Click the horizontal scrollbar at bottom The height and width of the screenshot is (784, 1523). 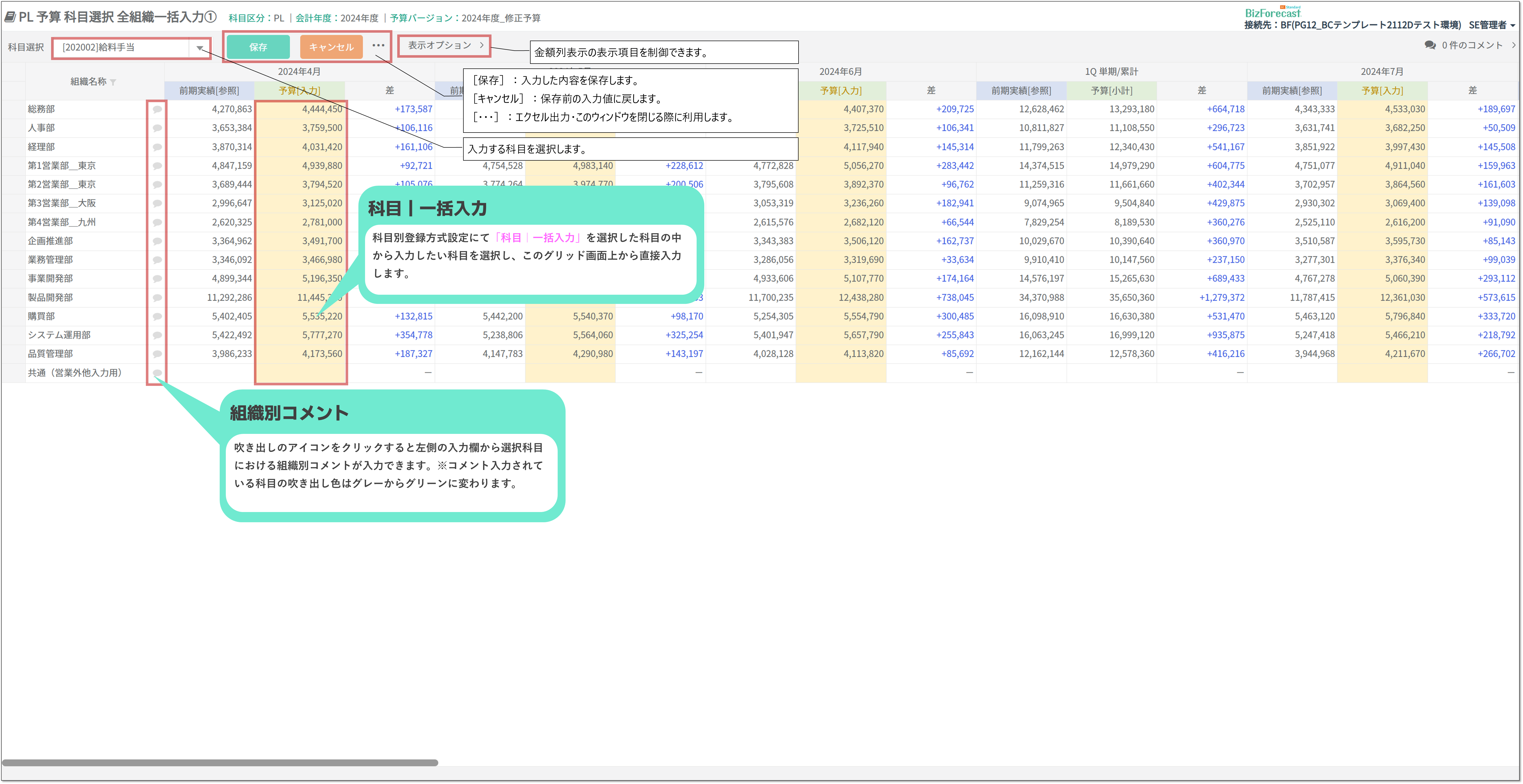(x=220, y=763)
